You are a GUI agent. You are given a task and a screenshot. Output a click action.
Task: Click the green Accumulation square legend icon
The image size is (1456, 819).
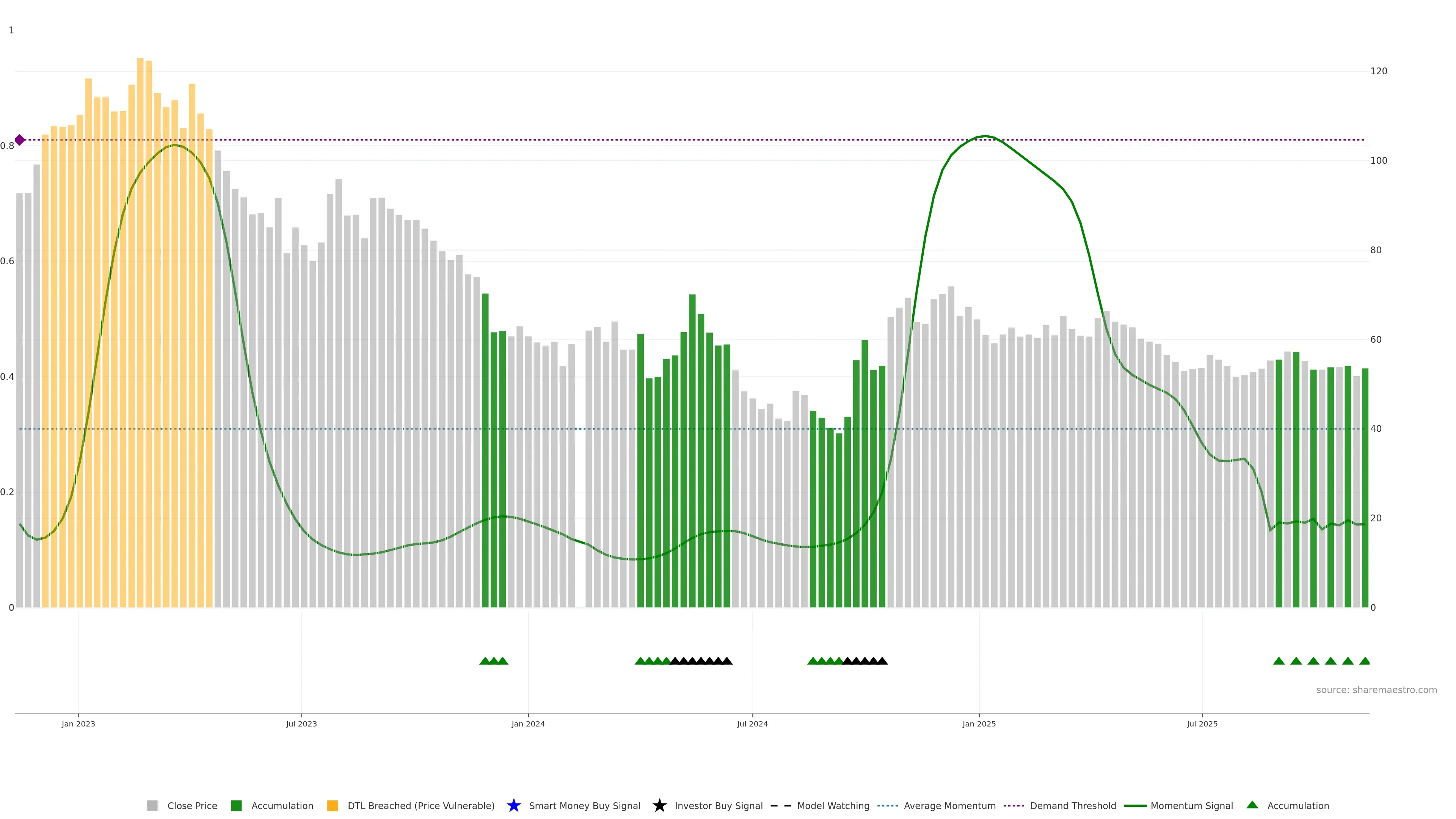[236, 805]
